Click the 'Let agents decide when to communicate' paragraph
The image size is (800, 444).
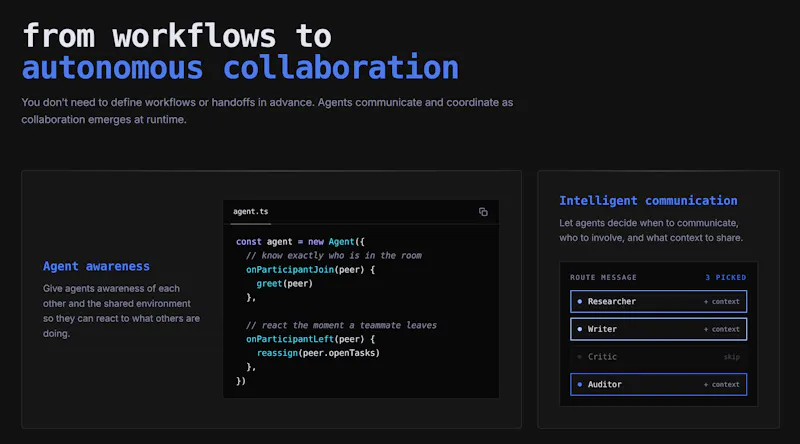tap(651, 230)
